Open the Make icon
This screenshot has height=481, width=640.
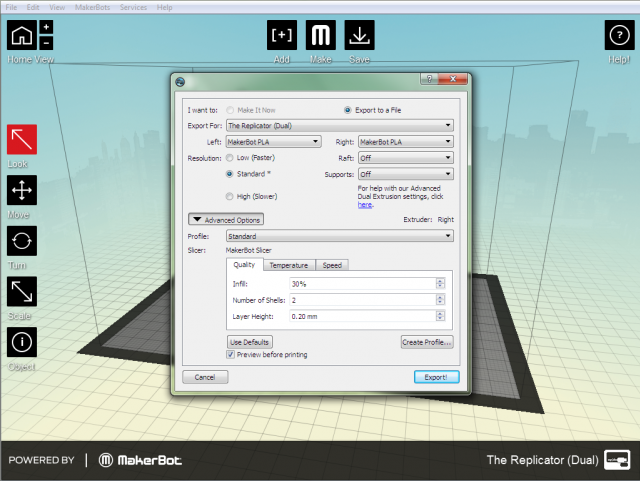click(x=320, y=35)
